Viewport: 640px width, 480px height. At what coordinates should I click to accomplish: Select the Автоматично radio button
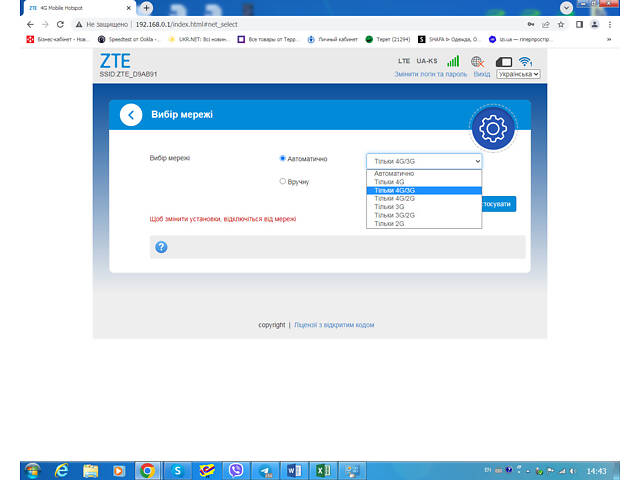pyautogui.click(x=283, y=159)
